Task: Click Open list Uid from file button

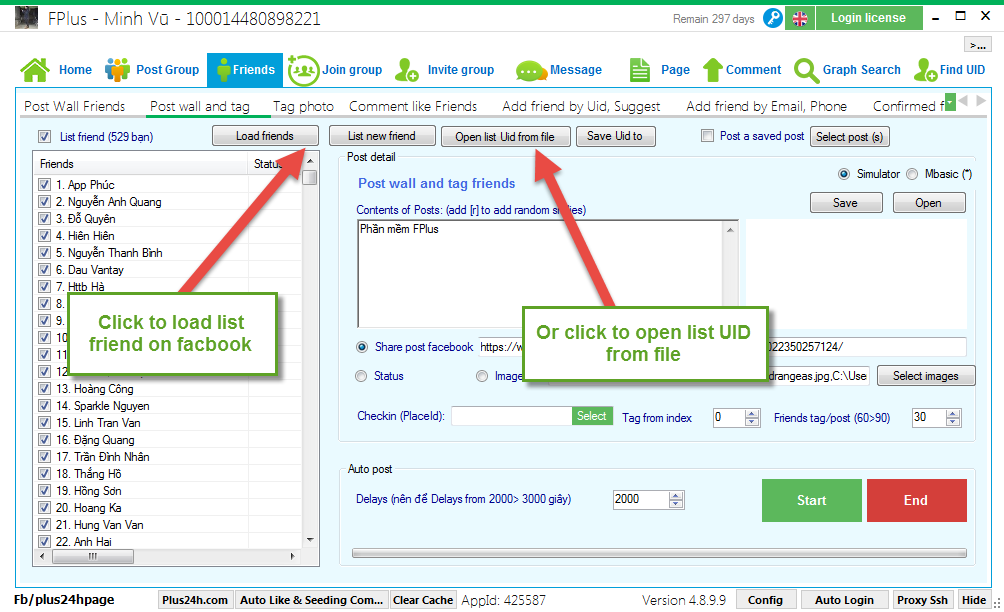Action: click(505, 136)
